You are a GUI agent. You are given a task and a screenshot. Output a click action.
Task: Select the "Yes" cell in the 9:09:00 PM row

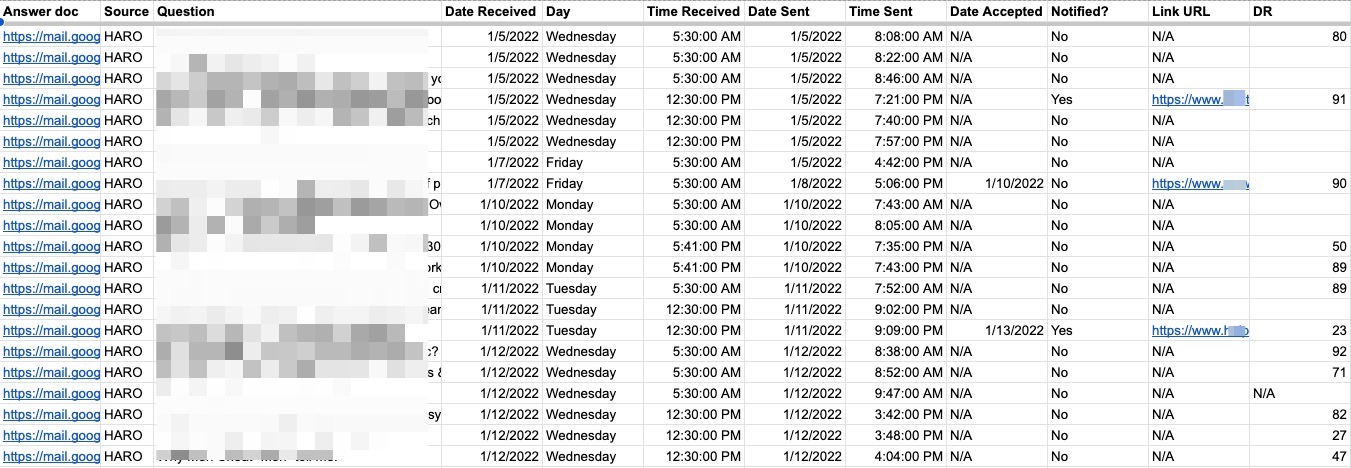click(1061, 331)
